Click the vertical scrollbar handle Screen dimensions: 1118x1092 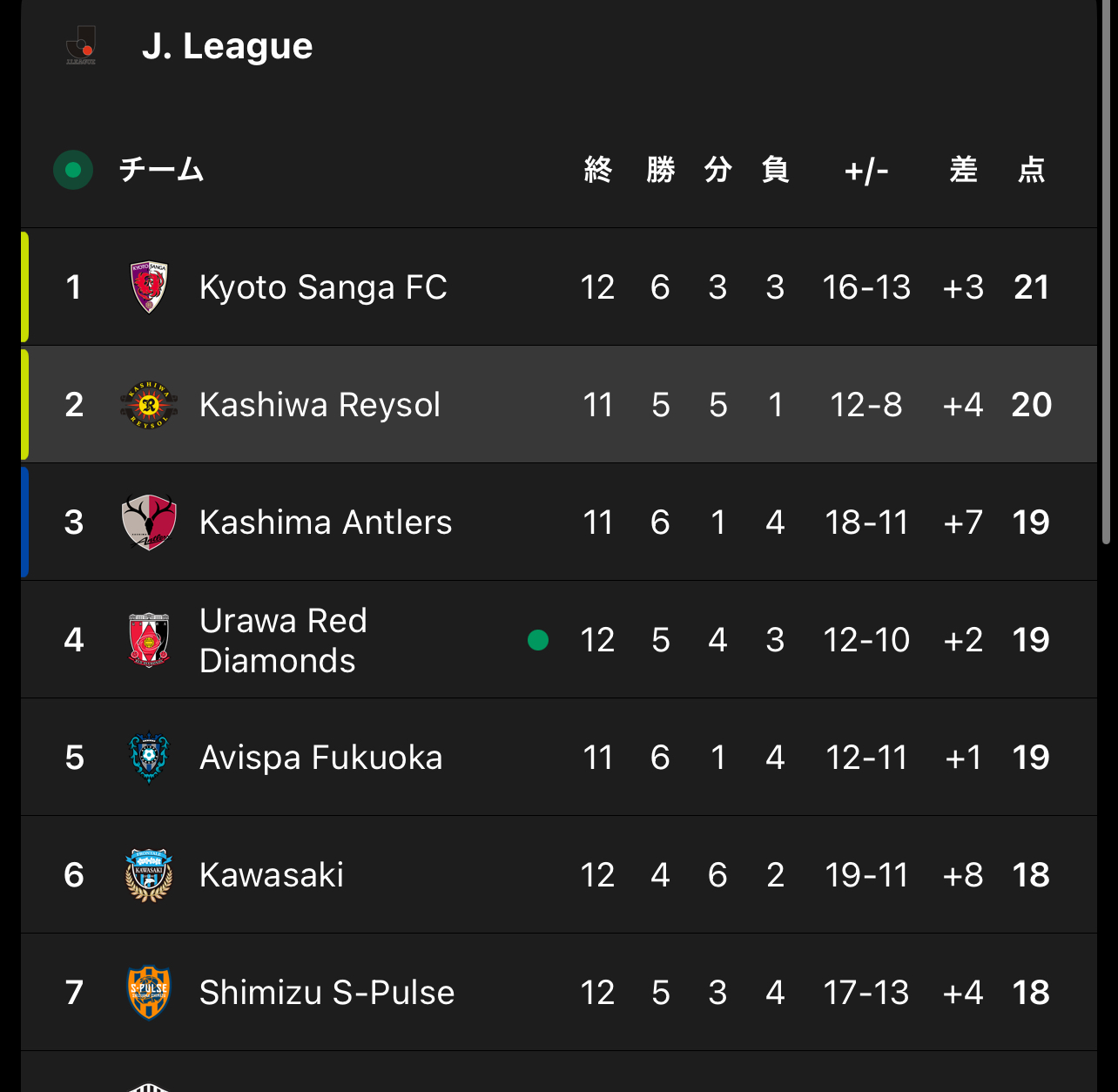coord(1107,272)
